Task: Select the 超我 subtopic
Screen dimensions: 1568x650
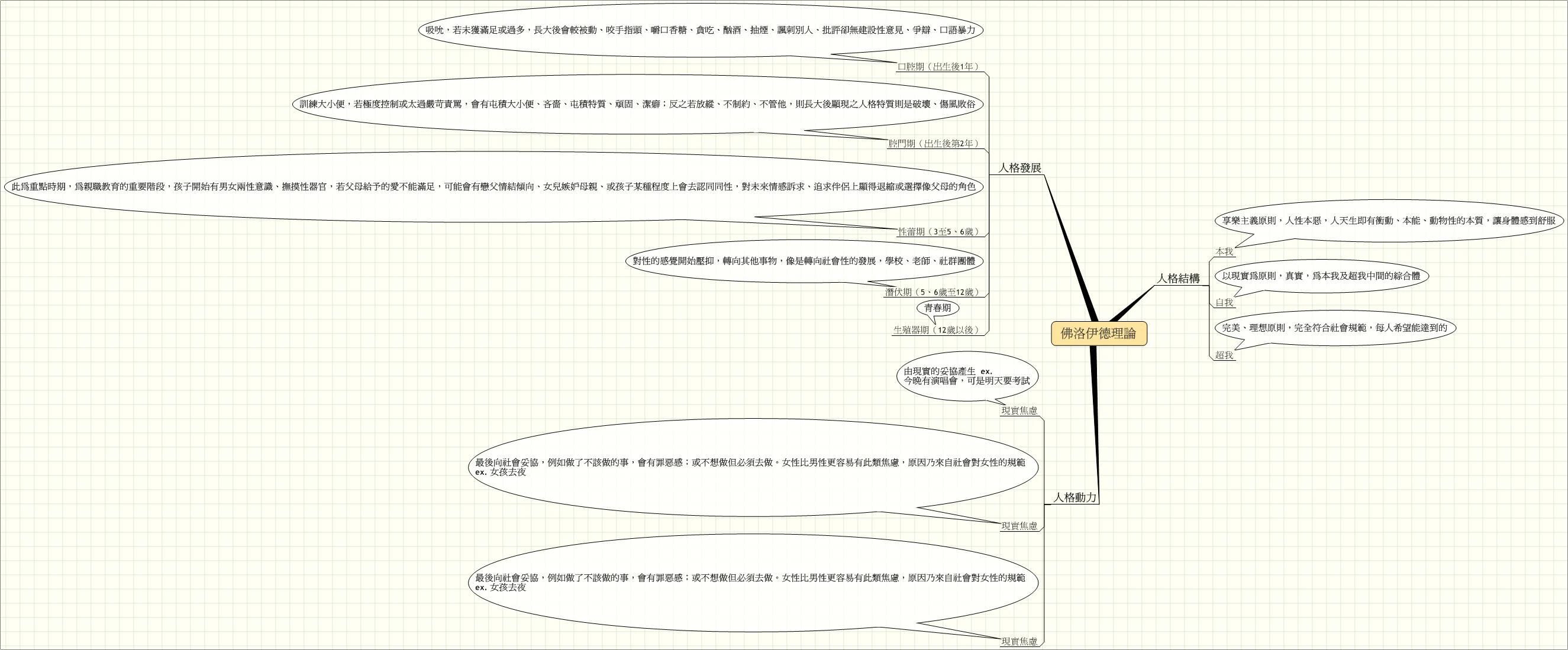Action: point(1224,355)
